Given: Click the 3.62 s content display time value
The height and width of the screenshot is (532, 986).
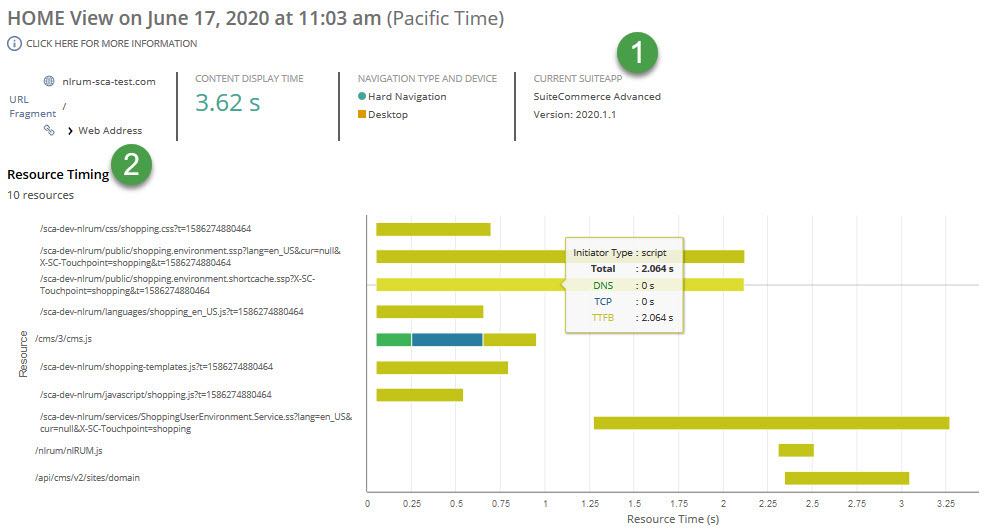Looking at the screenshot, I should tap(228, 103).
